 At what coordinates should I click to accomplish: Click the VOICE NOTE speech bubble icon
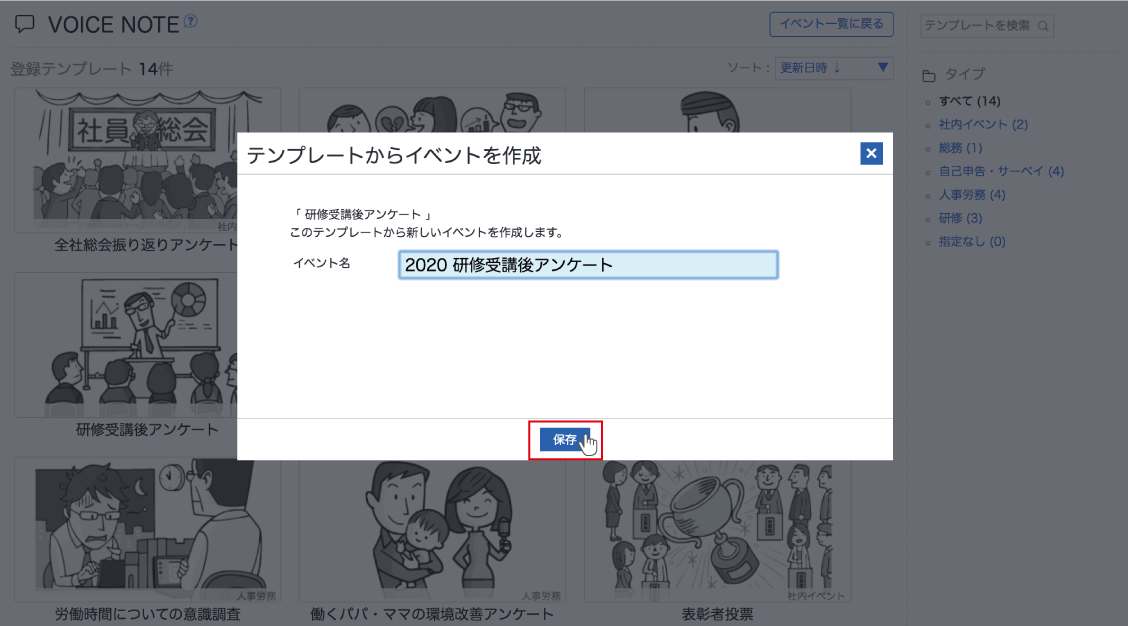click(x=26, y=25)
